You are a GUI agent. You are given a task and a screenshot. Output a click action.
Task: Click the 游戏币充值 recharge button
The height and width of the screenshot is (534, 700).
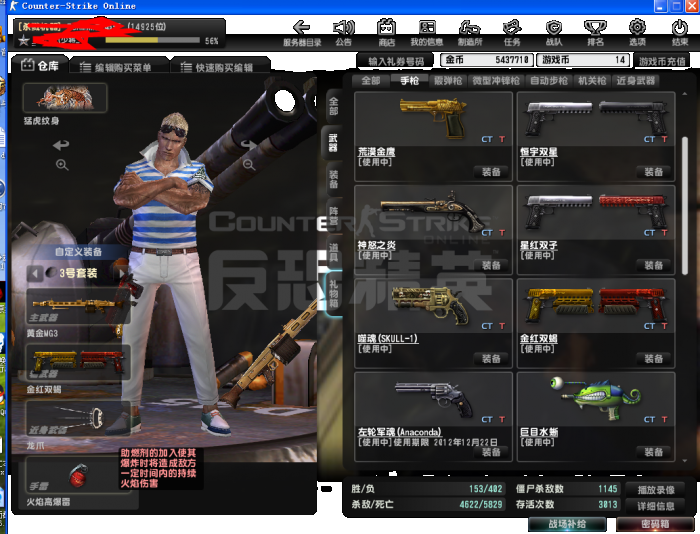pos(662,61)
